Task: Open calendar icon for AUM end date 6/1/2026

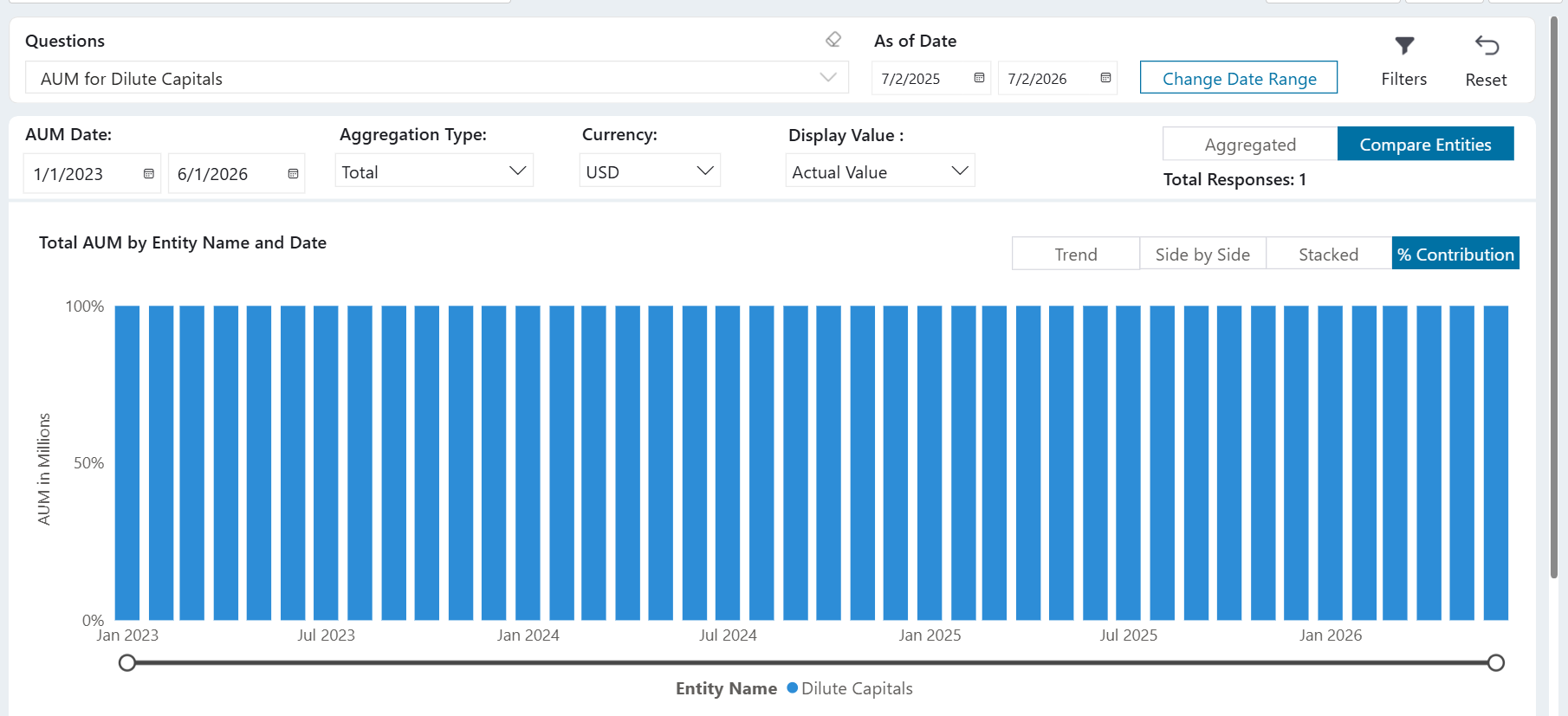Action: [x=293, y=174]
